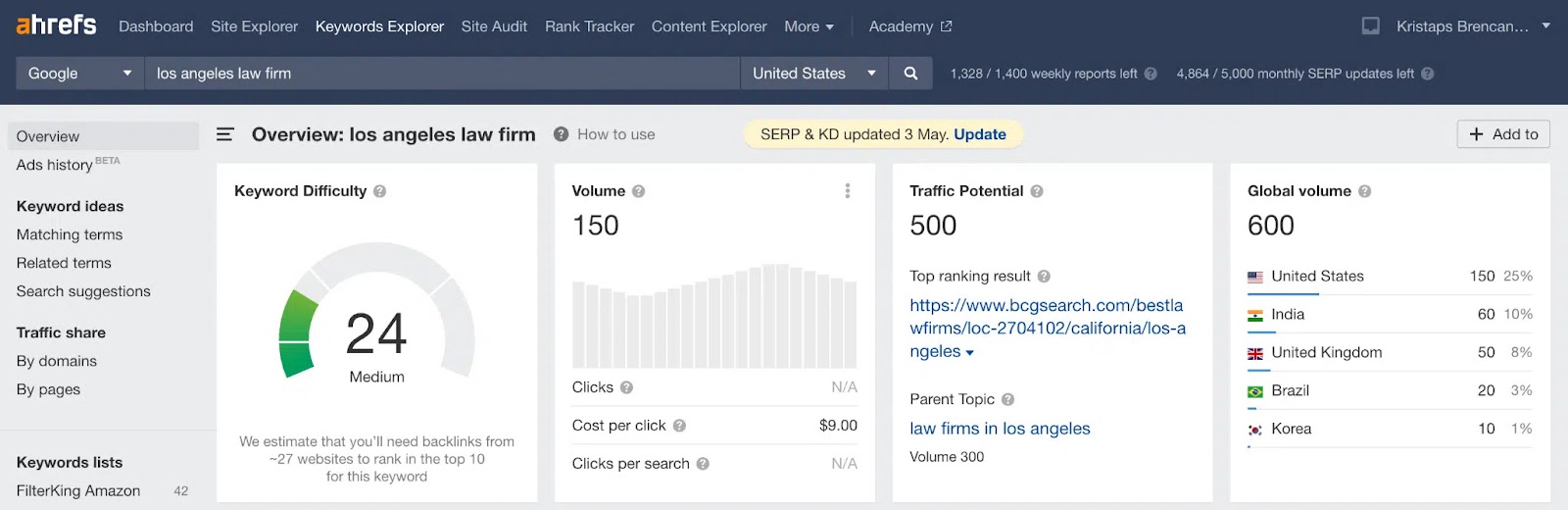Open the Volume card three-dot menu
The width and height of the screenshot is (1568, 510).
(x=848, y=191)
